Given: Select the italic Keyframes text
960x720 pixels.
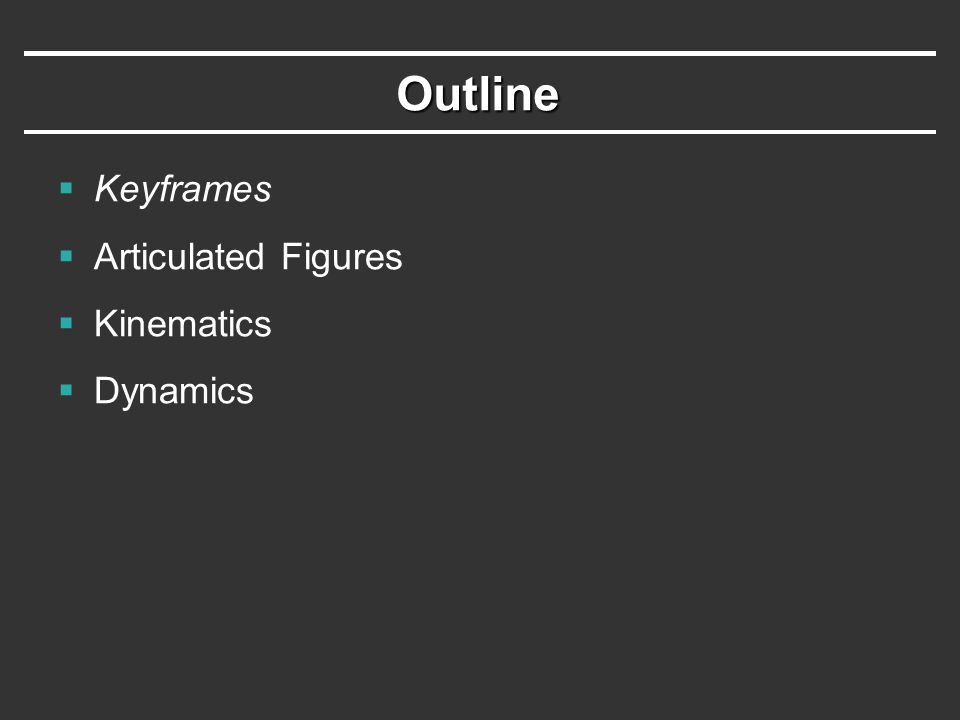Looking at the screenshot, I should point(182,189).
